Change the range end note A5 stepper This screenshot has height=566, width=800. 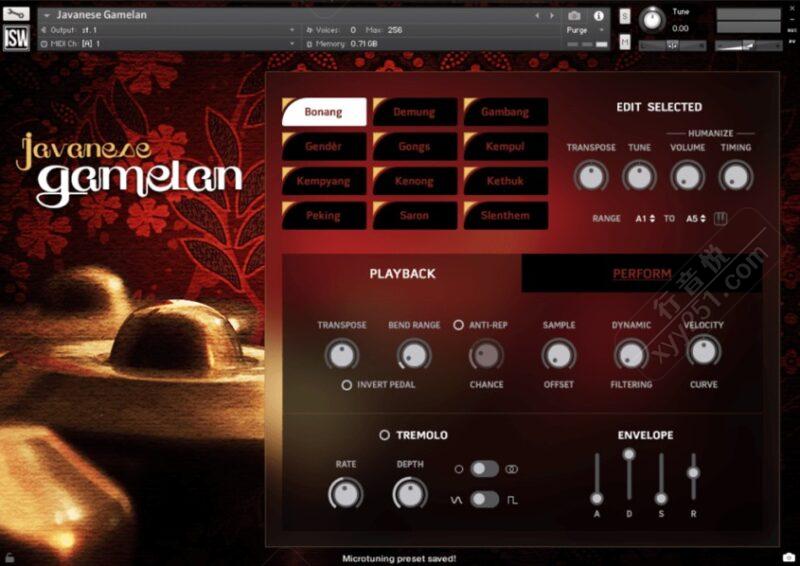[x=703, y=218]
